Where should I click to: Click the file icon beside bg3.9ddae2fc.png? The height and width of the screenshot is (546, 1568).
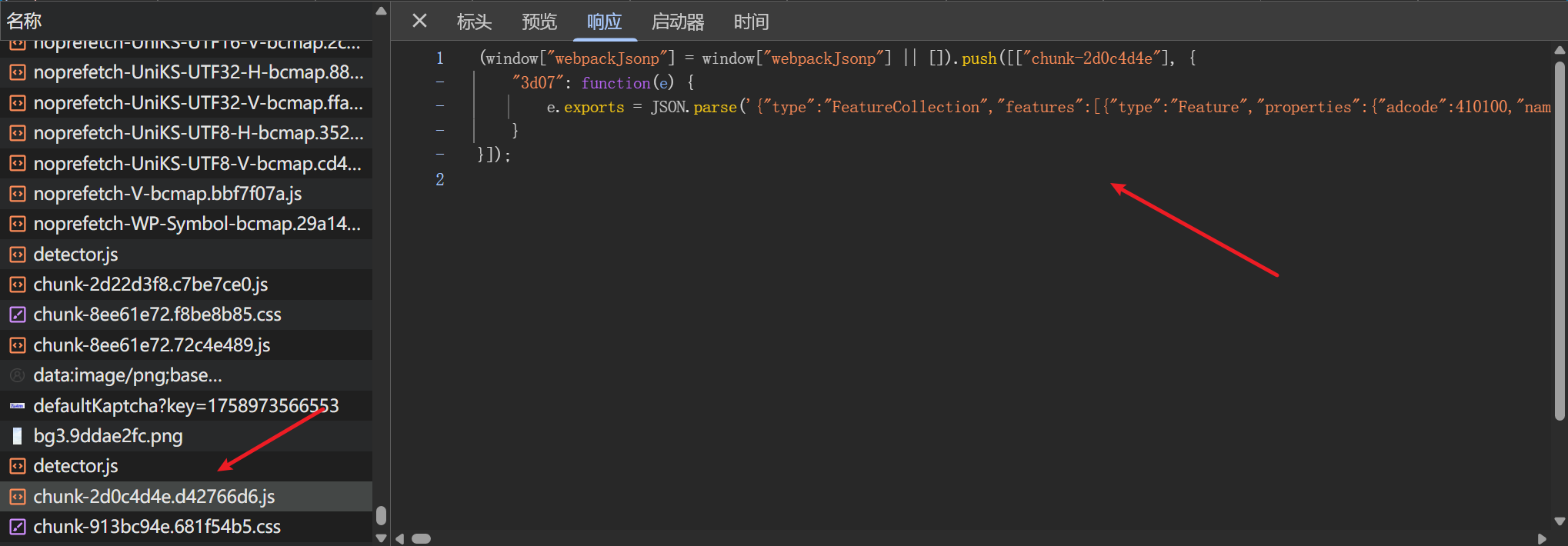click(x=17, y=436)
